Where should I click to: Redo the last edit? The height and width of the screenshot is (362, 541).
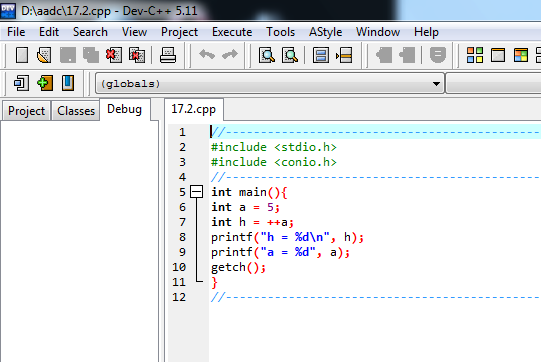230,55
